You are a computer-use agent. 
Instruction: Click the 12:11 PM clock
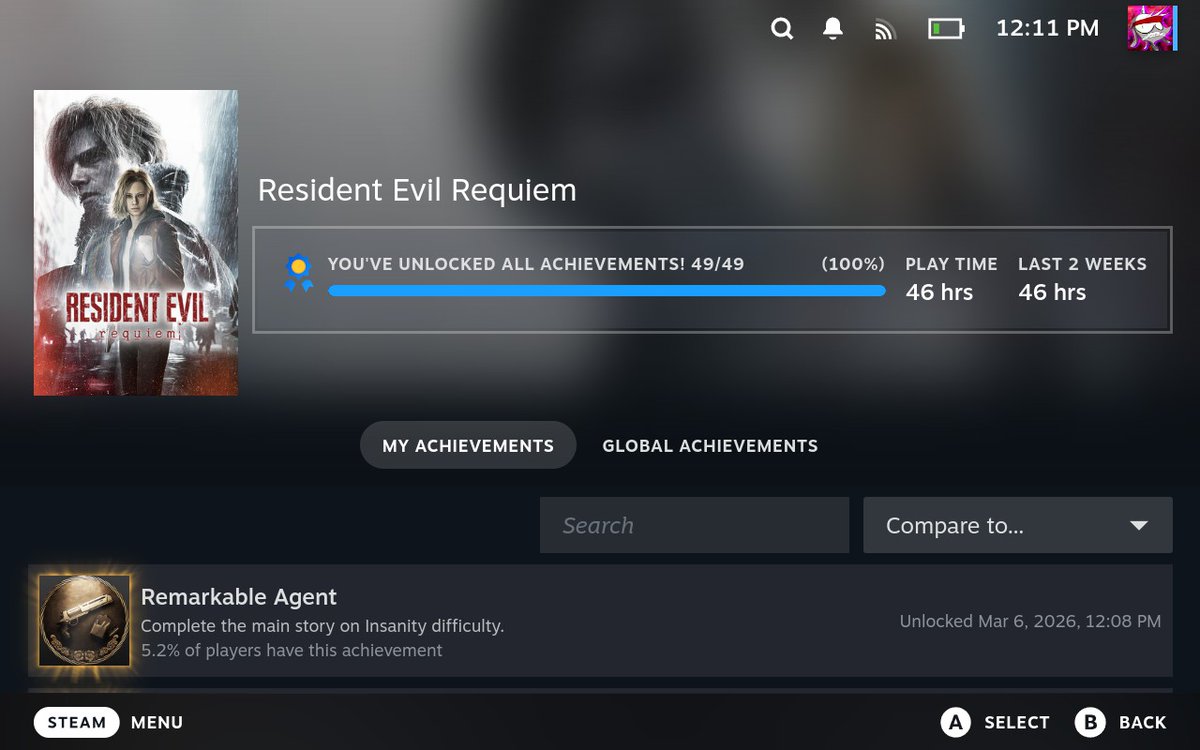(1047, 29)
